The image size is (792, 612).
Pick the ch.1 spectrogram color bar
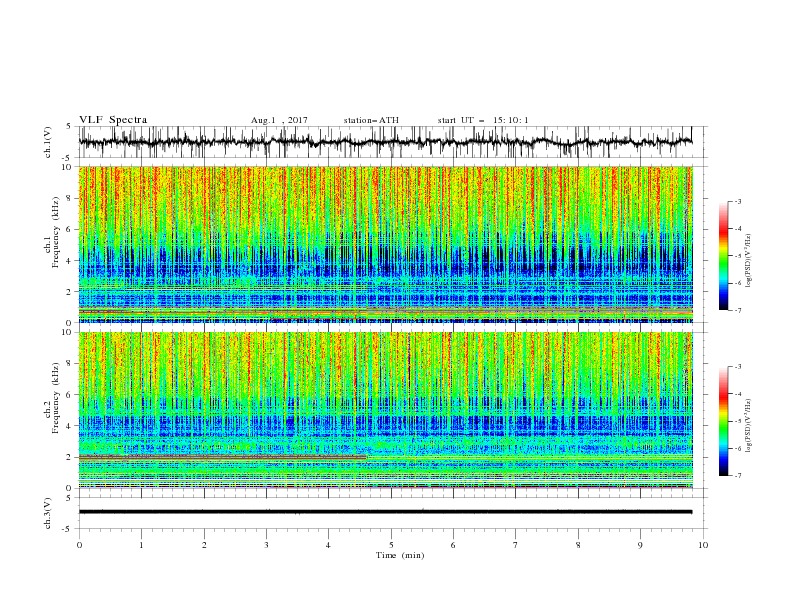tap(723, 256)
